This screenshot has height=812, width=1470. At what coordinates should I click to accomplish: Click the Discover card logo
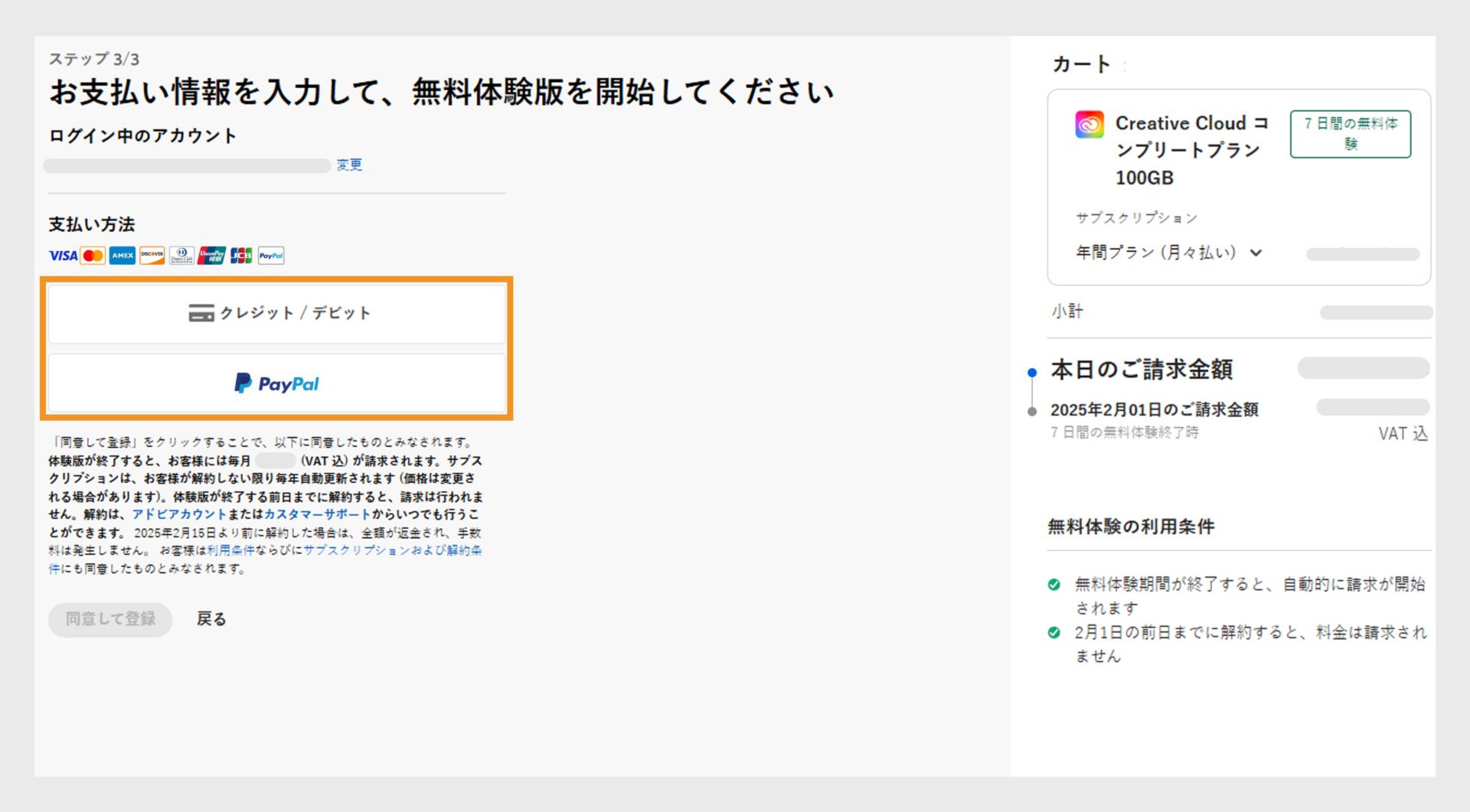[152, 256]
